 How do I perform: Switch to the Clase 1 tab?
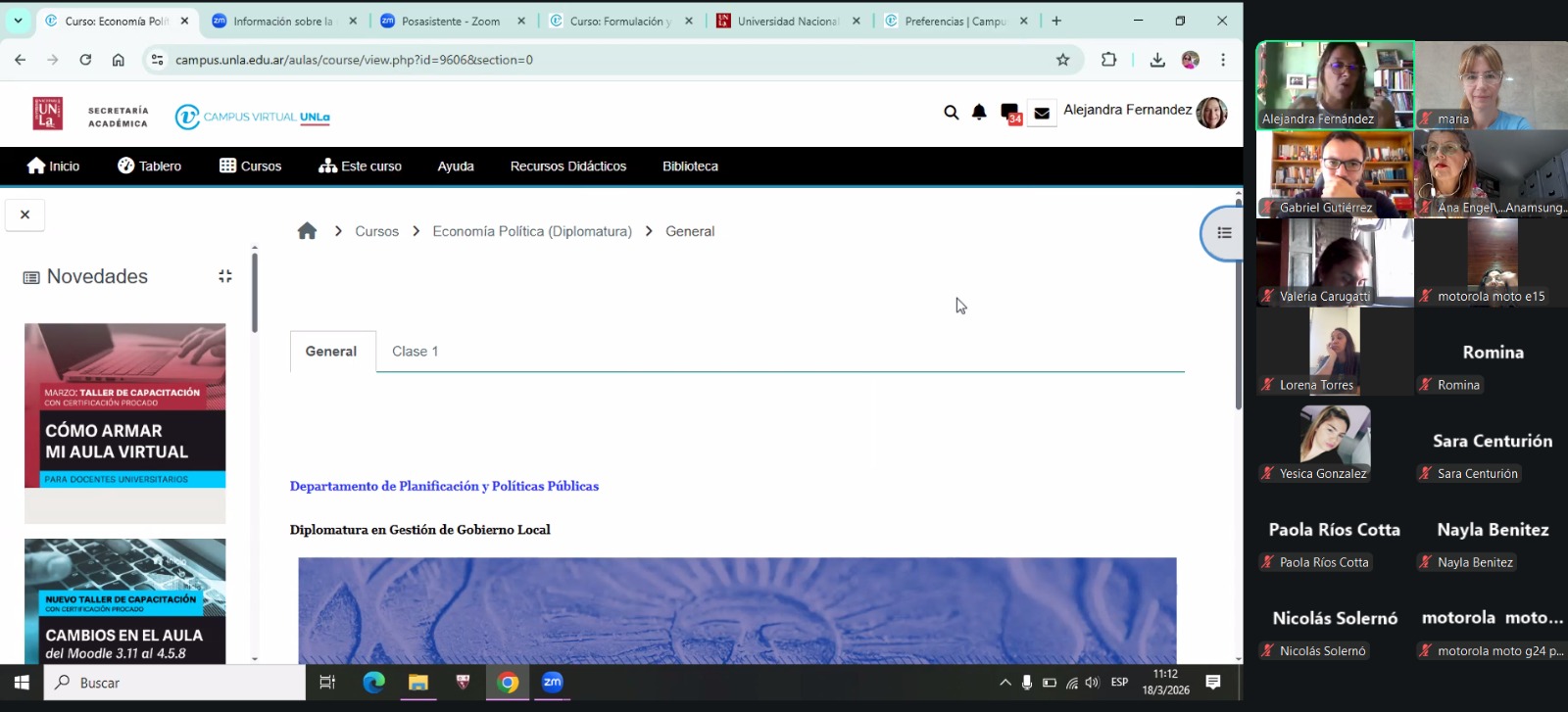coord(415,352)
